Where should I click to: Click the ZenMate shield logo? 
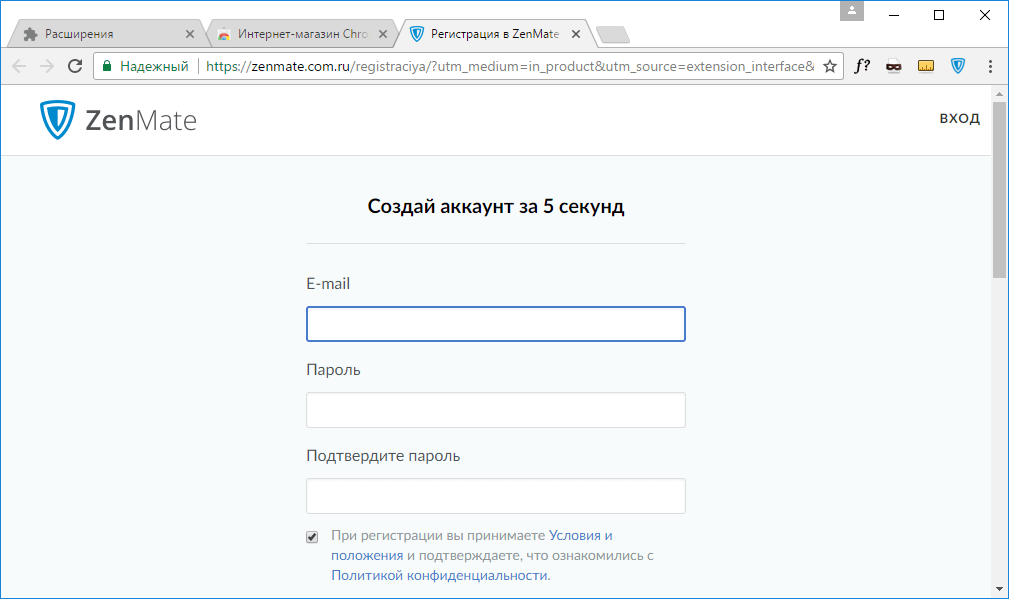(57, 120)
